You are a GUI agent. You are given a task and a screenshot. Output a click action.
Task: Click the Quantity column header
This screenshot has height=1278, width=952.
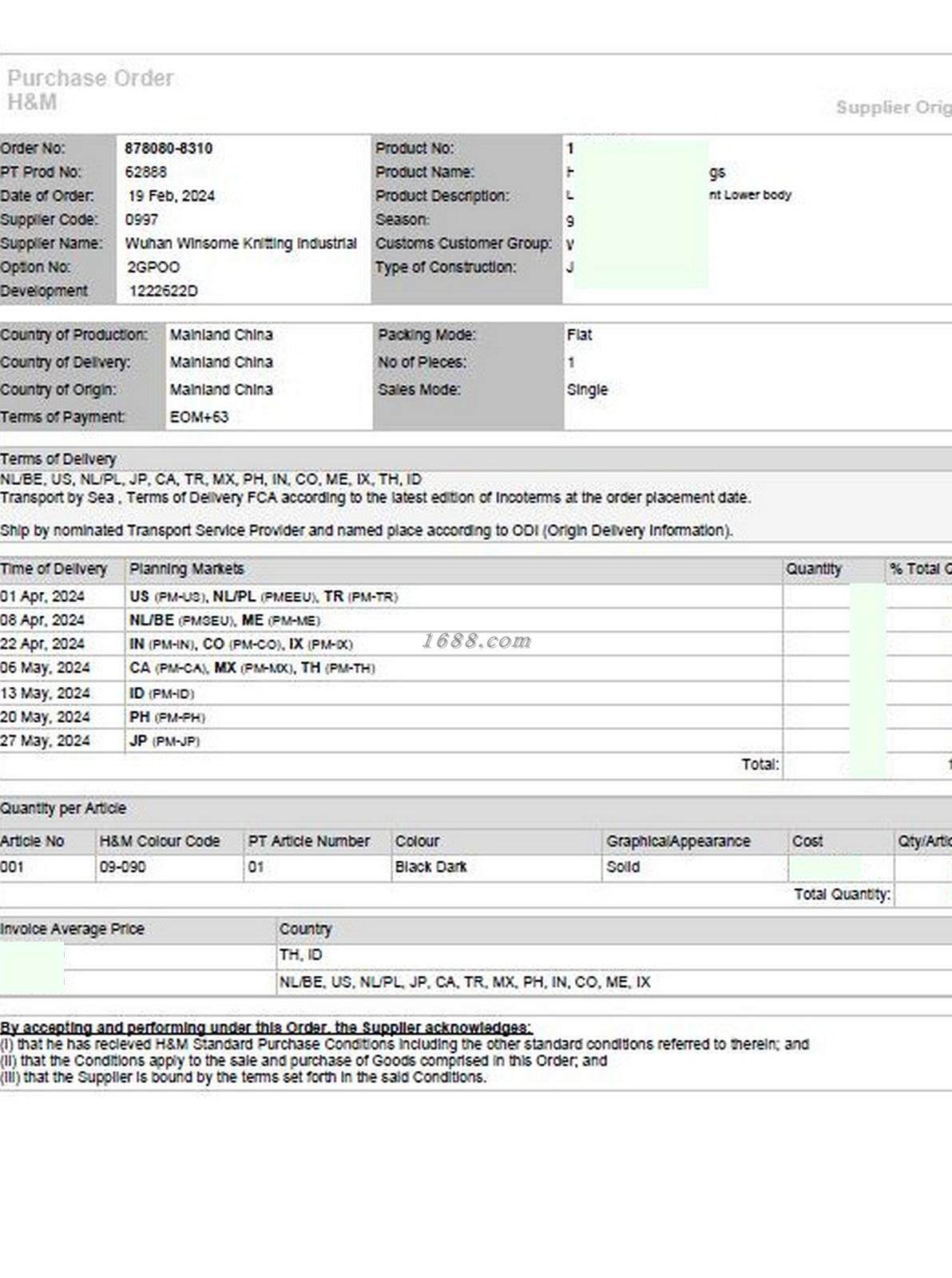[814, 569]
